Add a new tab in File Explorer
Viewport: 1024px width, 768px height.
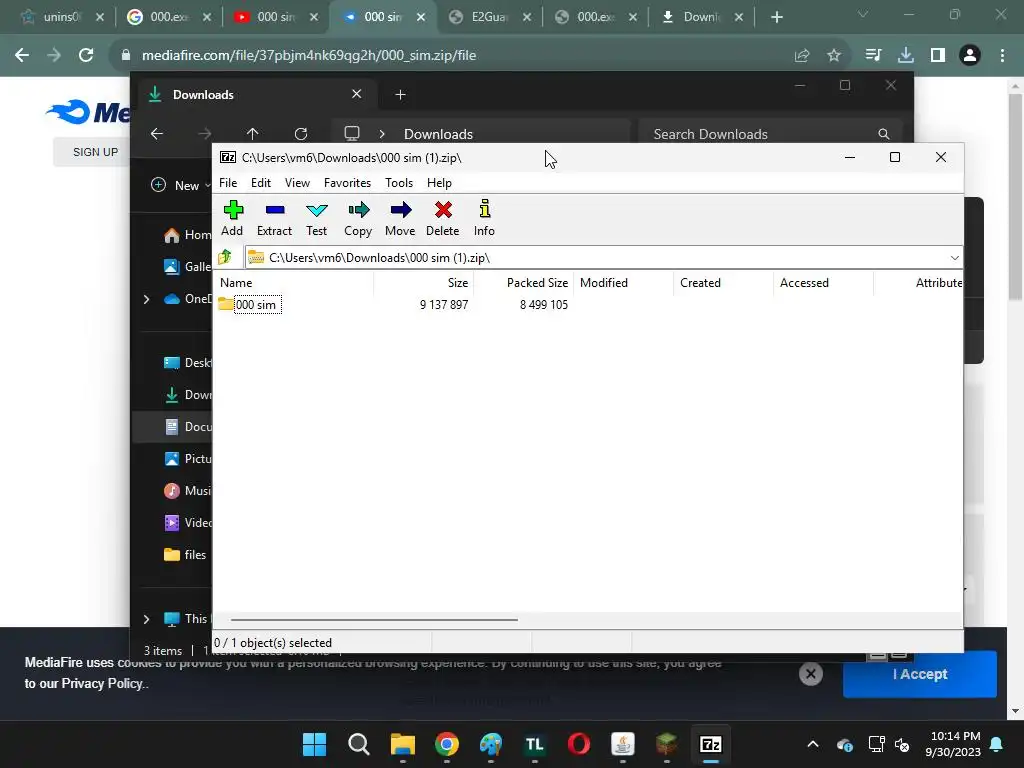coord(400,95)
